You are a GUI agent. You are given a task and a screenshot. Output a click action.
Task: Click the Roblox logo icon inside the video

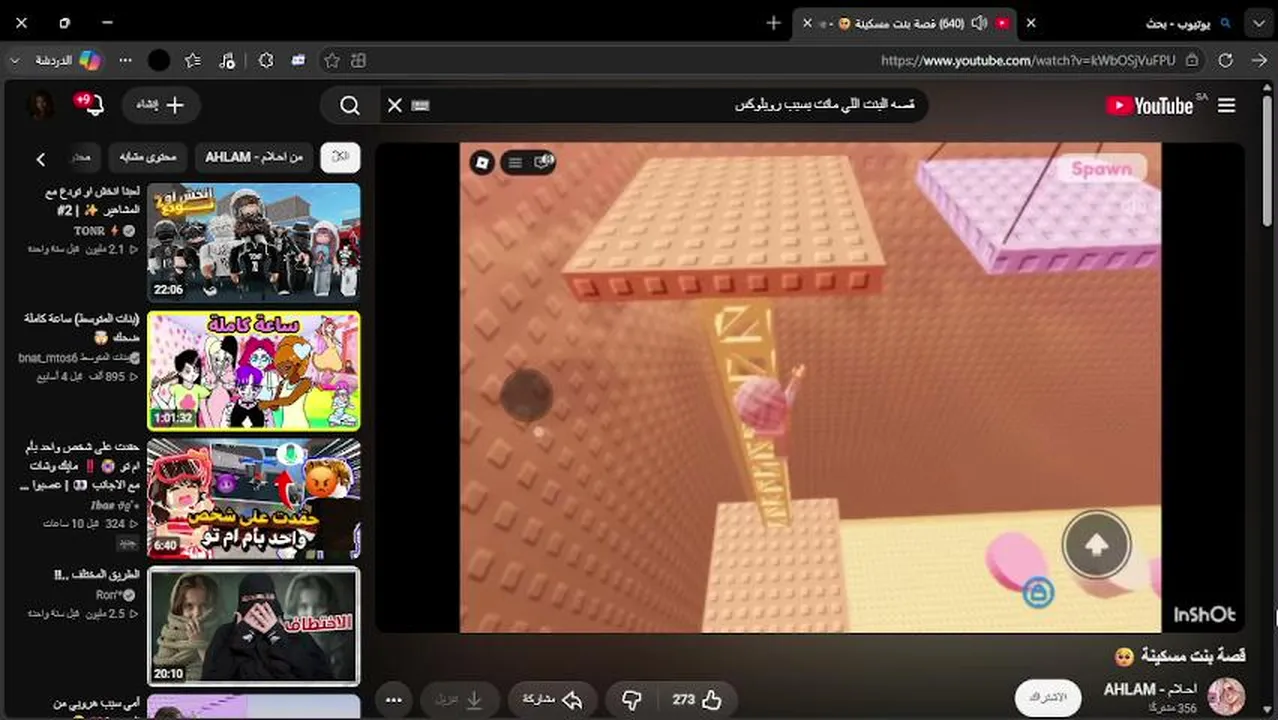(482, 162)
